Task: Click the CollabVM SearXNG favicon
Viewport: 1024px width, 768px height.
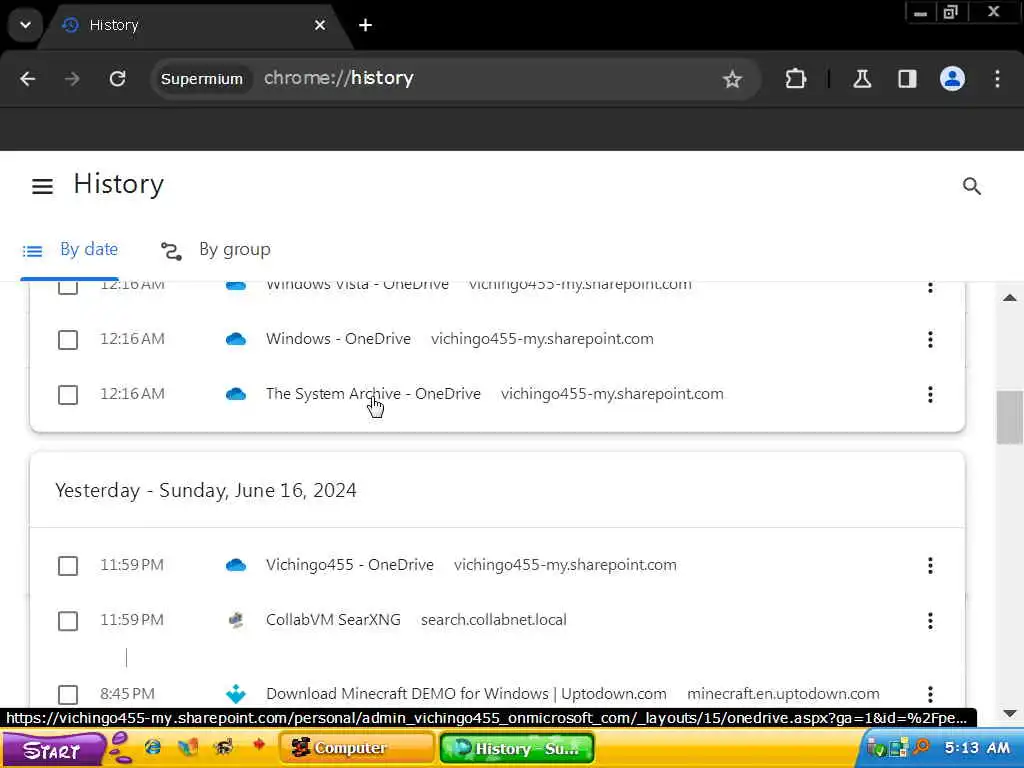Action: 236,620
